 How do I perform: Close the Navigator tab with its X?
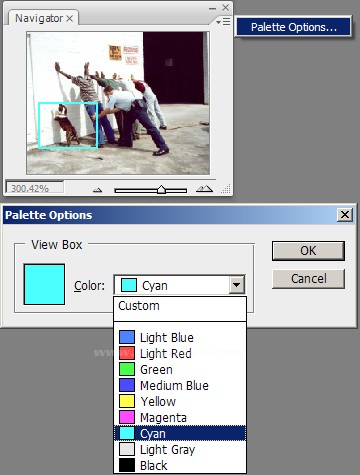69,19
